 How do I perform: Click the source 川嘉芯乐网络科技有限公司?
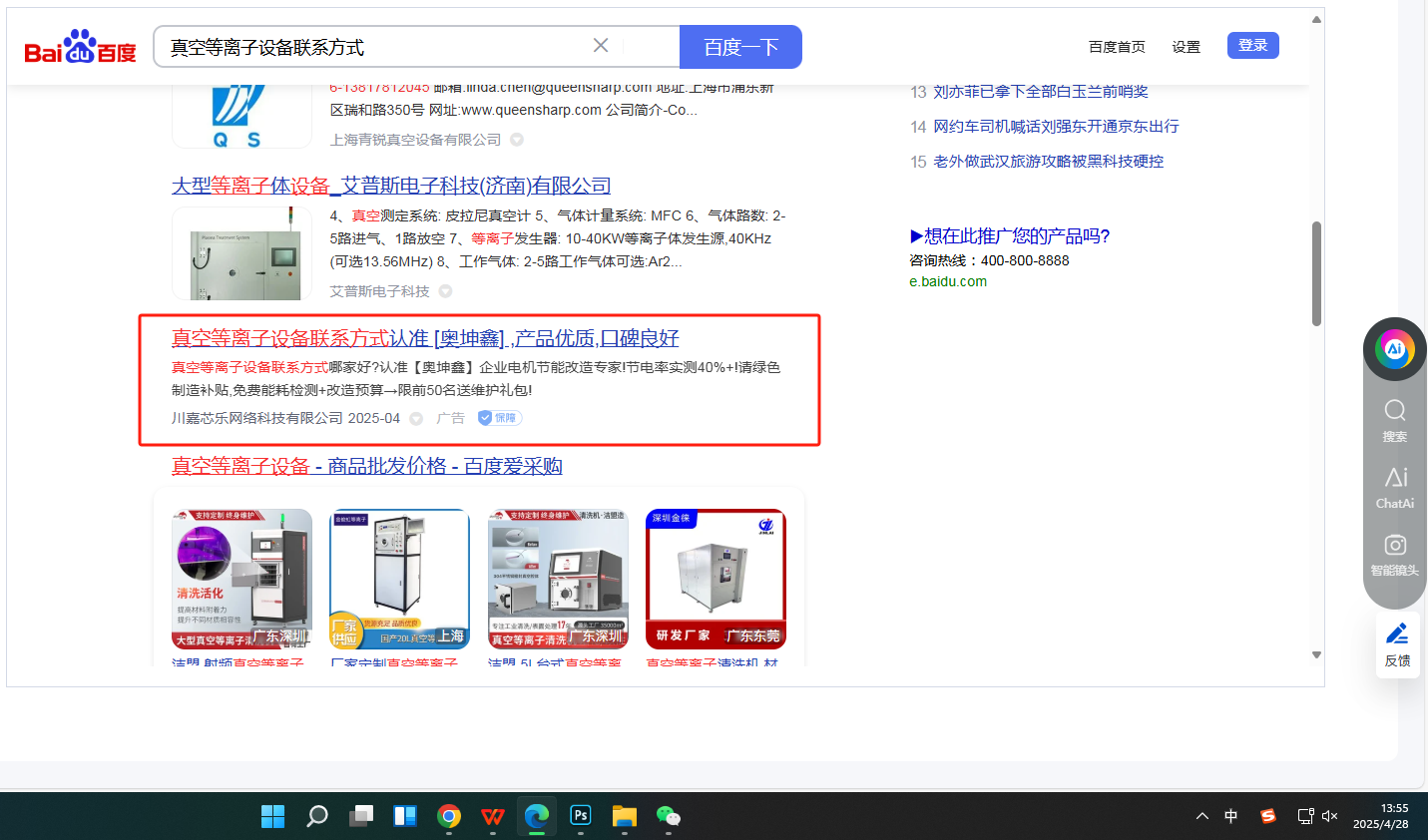pos(257,418)
